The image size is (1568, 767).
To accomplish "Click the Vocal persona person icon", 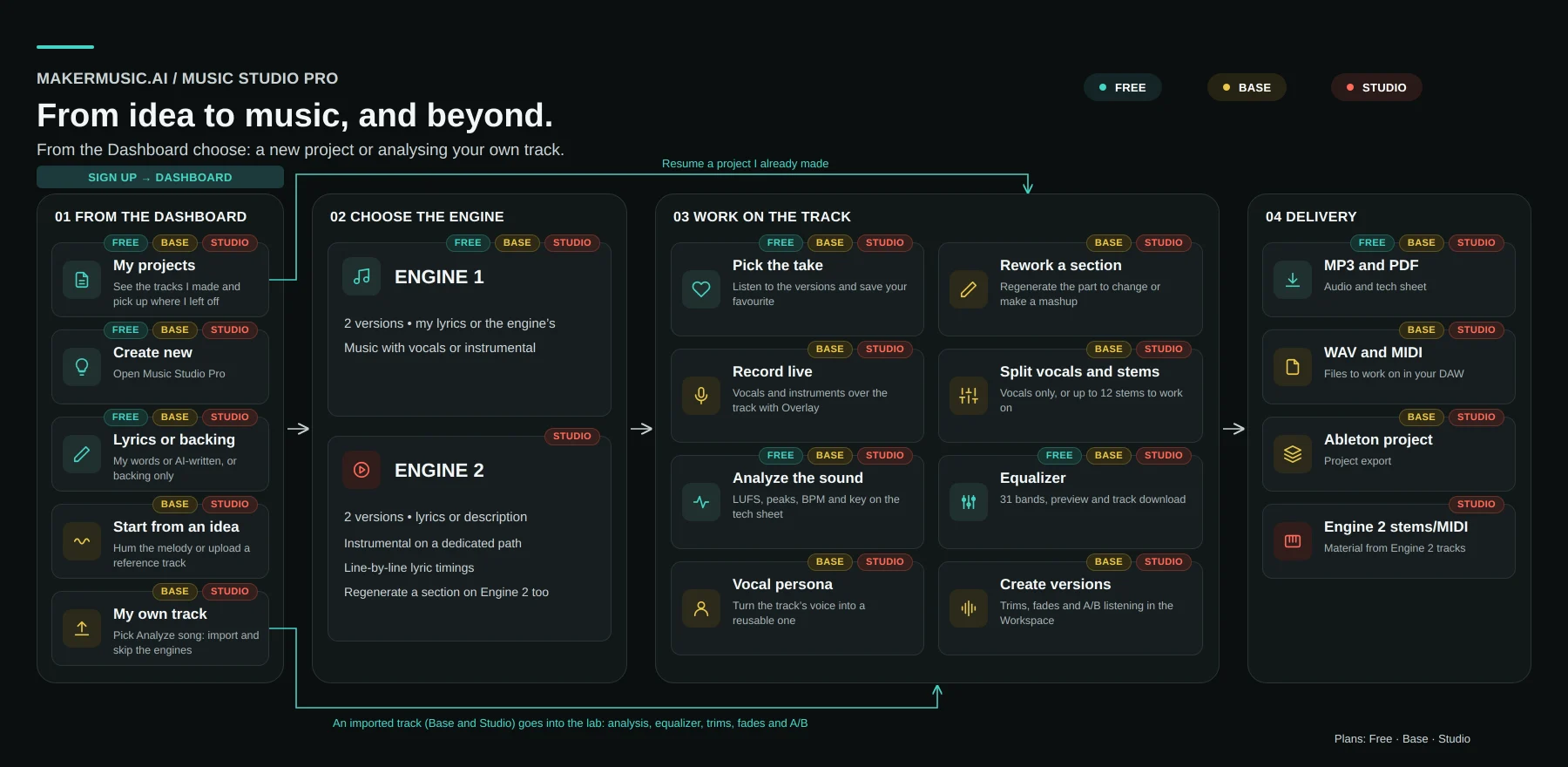I will pyautogui.click(x=701, y=608).
